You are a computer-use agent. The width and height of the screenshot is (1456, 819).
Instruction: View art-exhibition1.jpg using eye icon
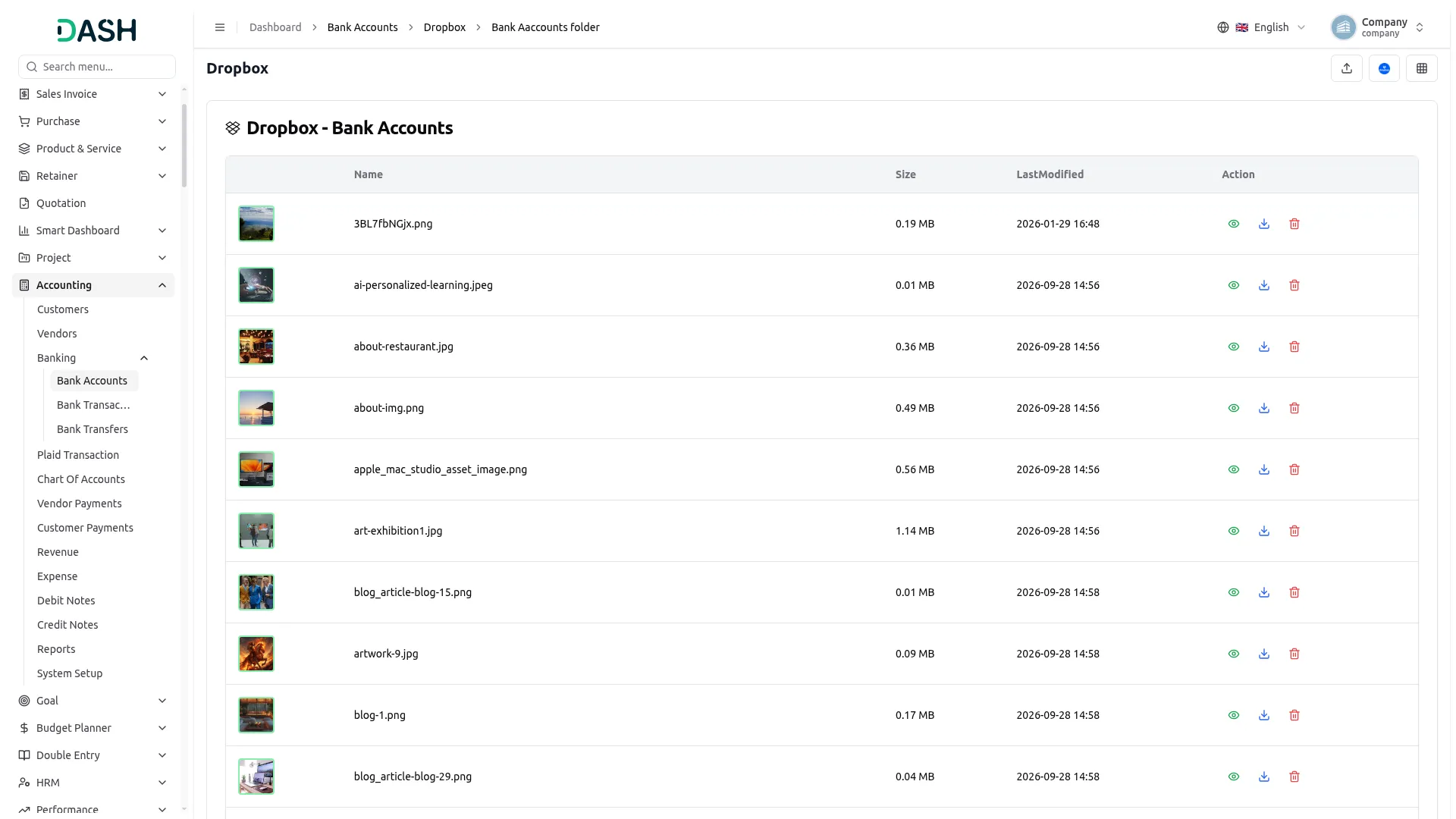point(1234,531)
